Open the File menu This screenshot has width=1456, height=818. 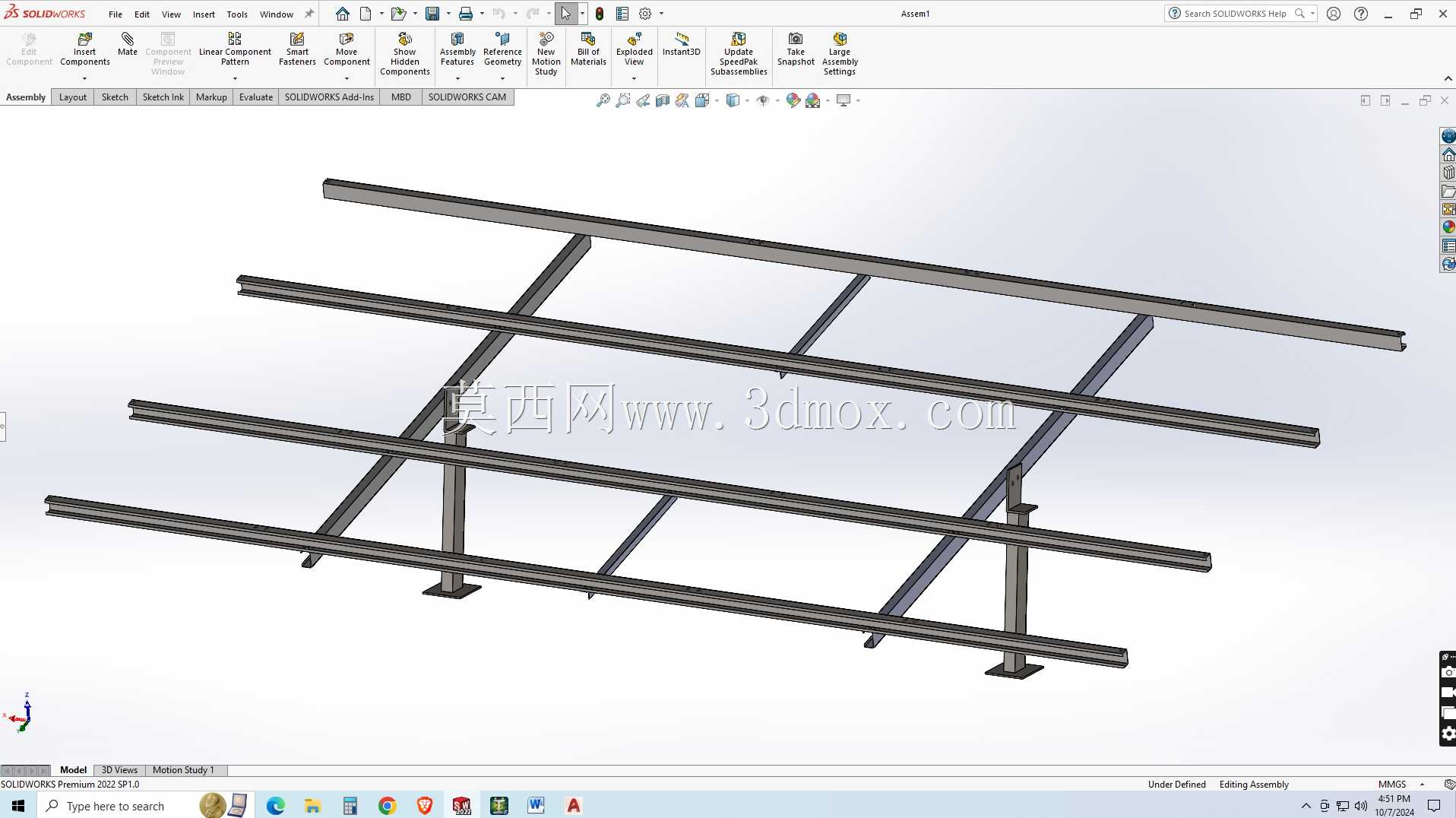(x=116, y=14)
